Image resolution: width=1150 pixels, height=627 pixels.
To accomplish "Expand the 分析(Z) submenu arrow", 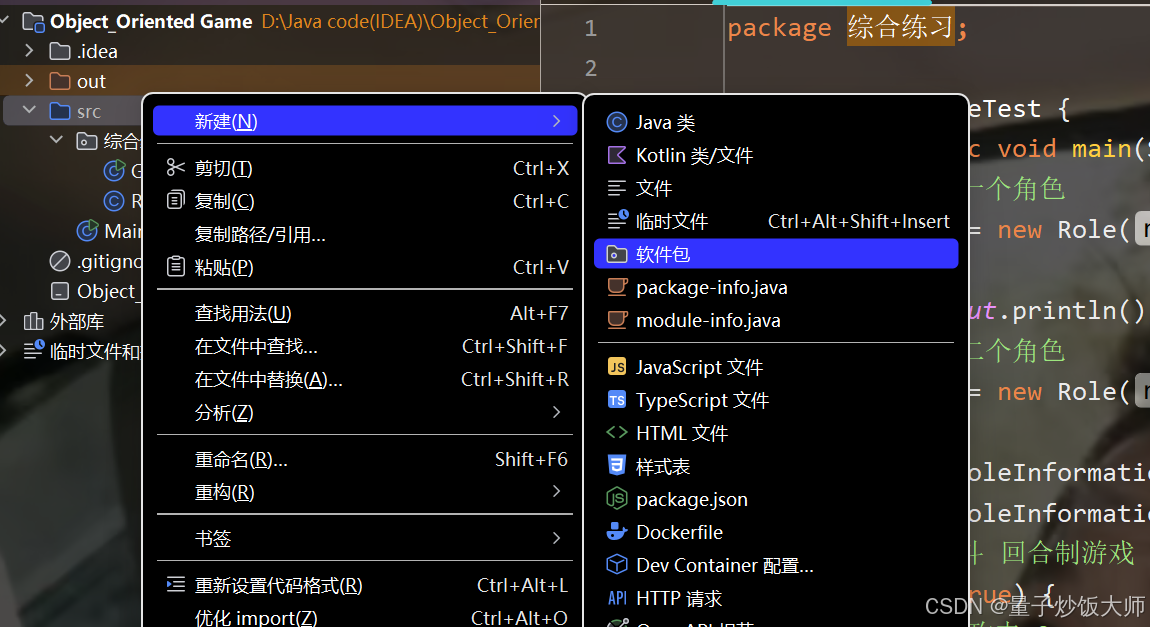I will [557, 413].
